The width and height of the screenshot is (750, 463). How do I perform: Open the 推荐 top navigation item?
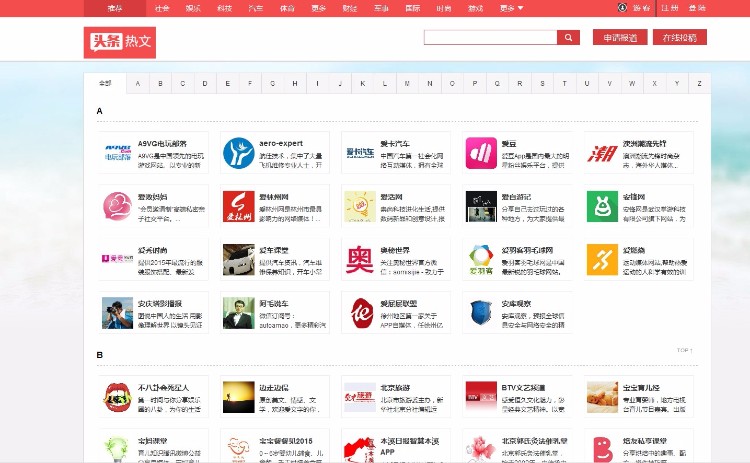[115, 8]
